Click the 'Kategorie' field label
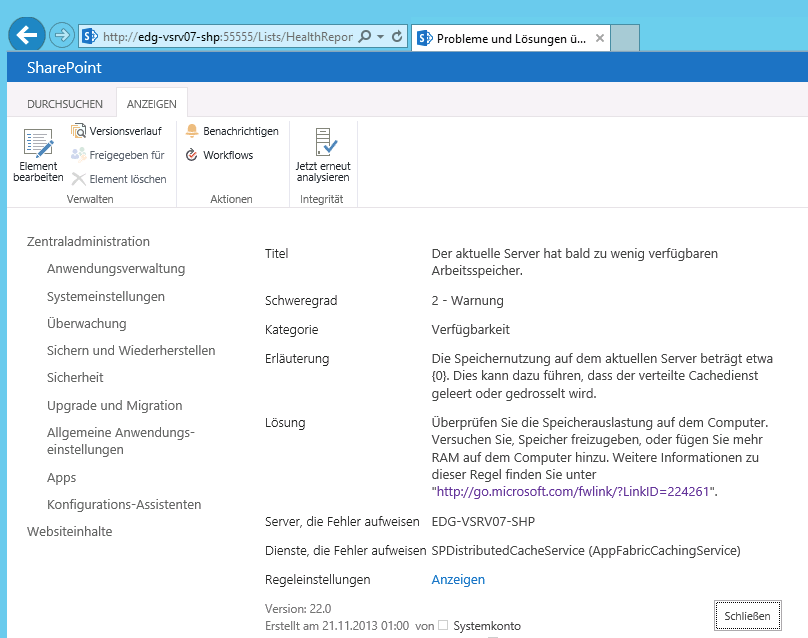The width and height of the screenshot is (808, 638). point(292,329)
